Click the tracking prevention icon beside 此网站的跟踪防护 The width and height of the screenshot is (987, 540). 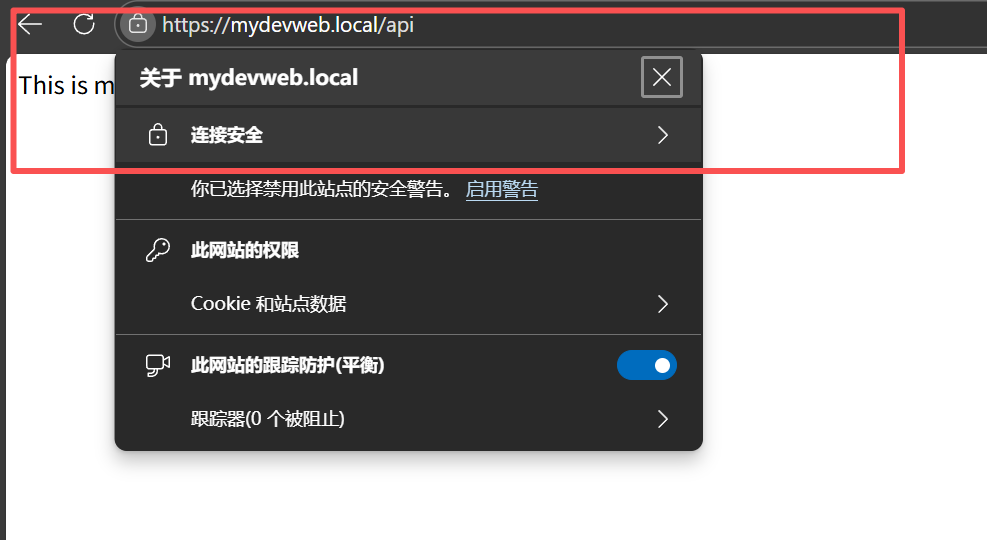point(157,365)
